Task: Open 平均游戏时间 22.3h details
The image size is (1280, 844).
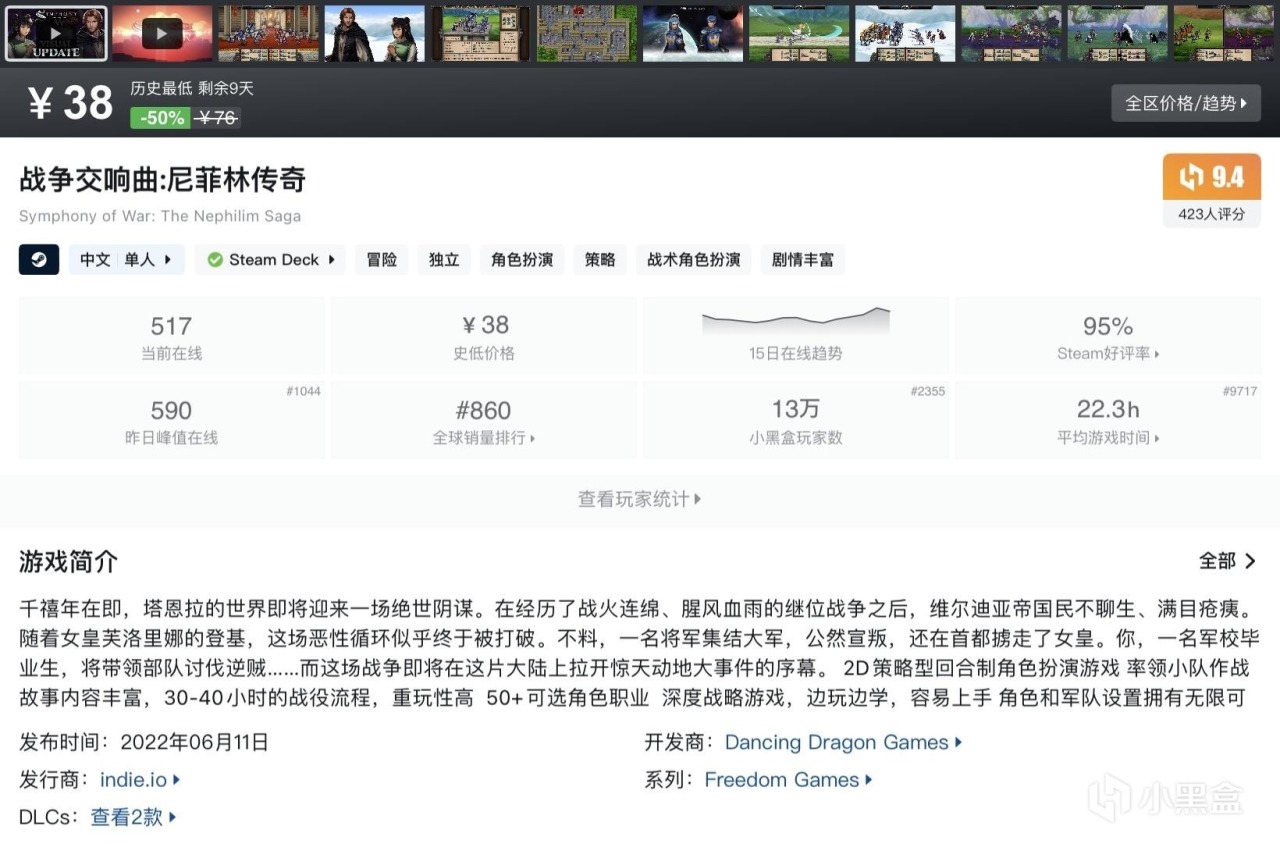Action: (1108, 419)
